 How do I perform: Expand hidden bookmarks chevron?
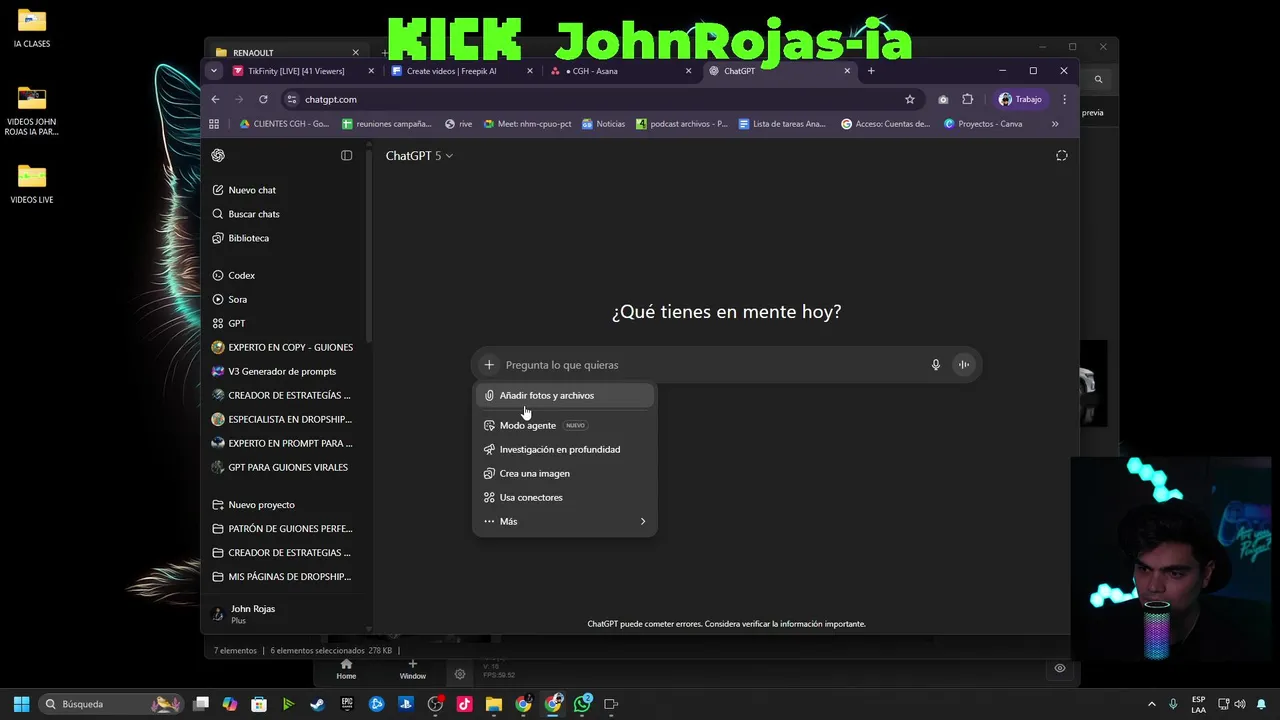click(1055, 124)
